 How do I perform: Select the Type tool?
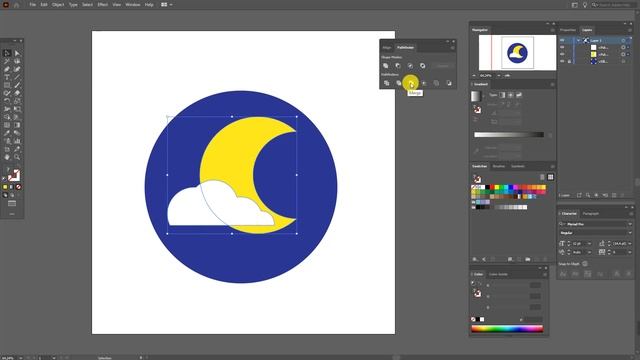pos(7,77)
